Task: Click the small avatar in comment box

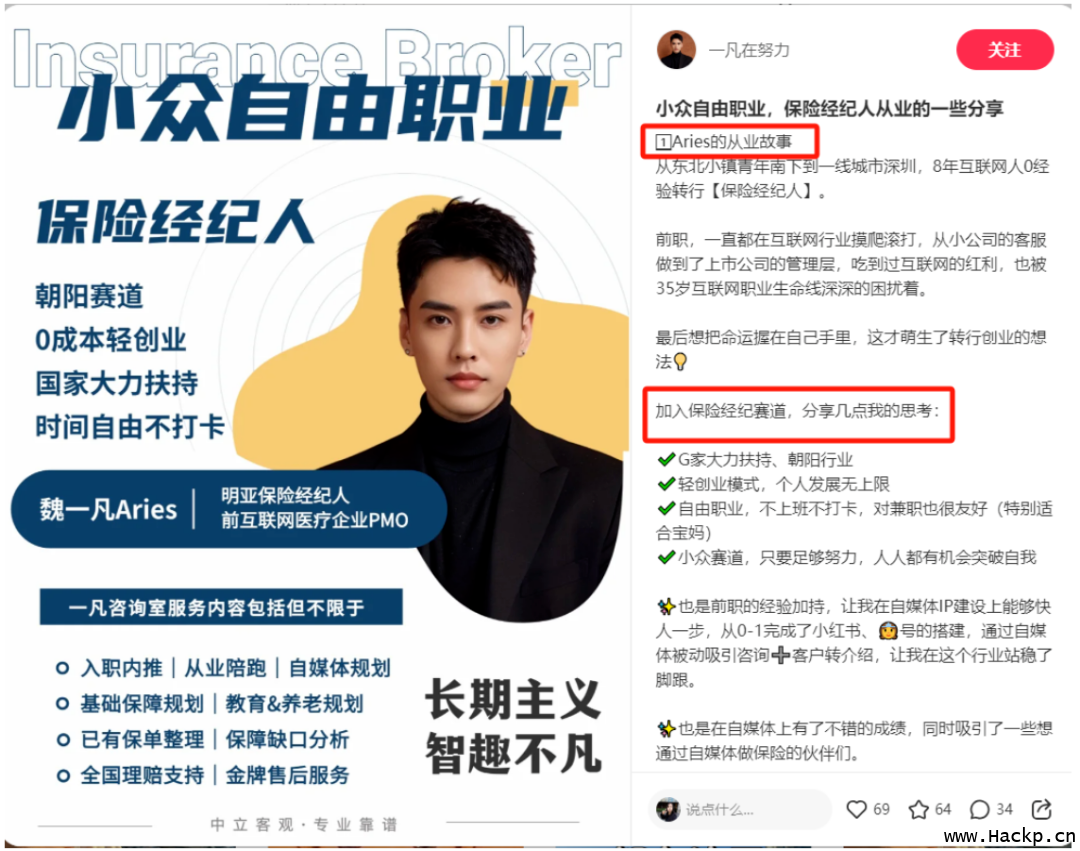Action: point(667,809)
